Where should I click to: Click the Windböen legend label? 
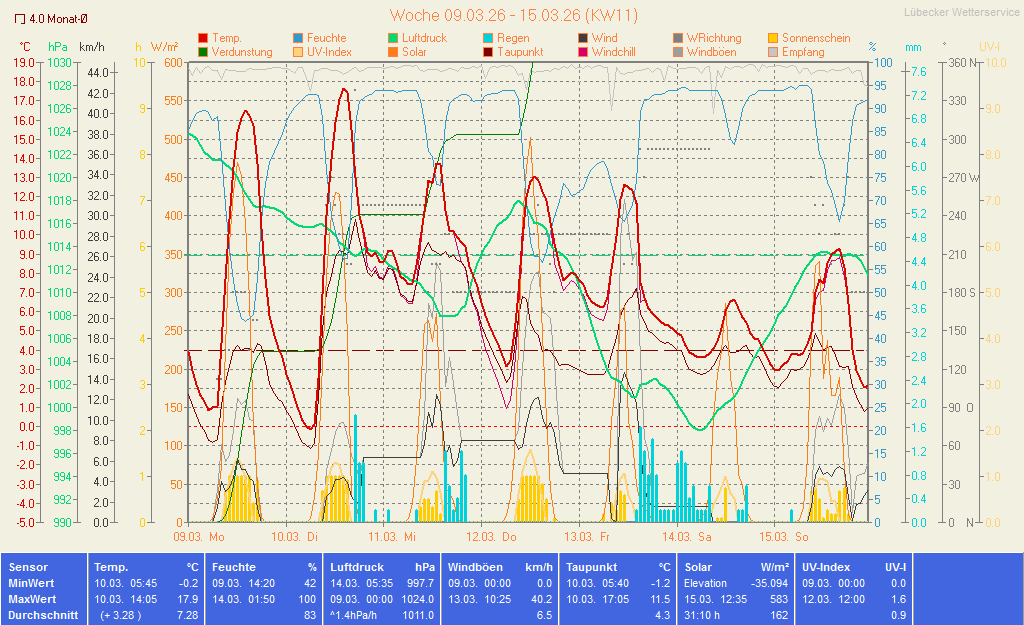tap(711, 52)
